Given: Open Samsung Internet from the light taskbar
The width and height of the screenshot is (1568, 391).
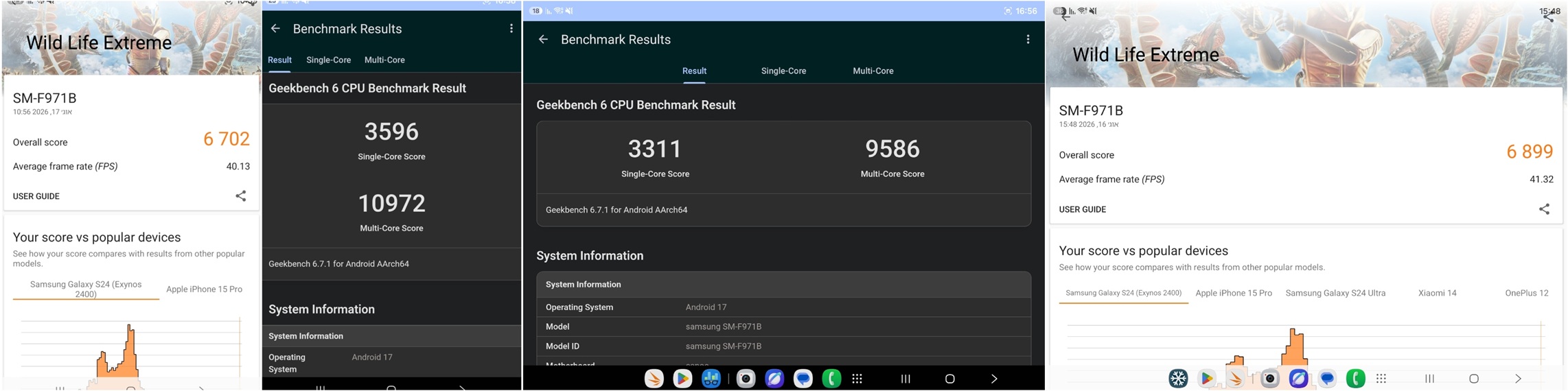Looking at the screenshot, I should pyautogui.click(x=1298, y=379).
